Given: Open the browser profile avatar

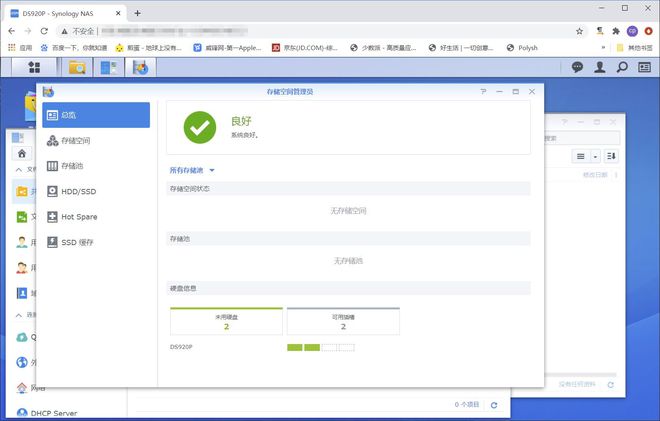Looking at the screenshot, I should tap(632, 31).
